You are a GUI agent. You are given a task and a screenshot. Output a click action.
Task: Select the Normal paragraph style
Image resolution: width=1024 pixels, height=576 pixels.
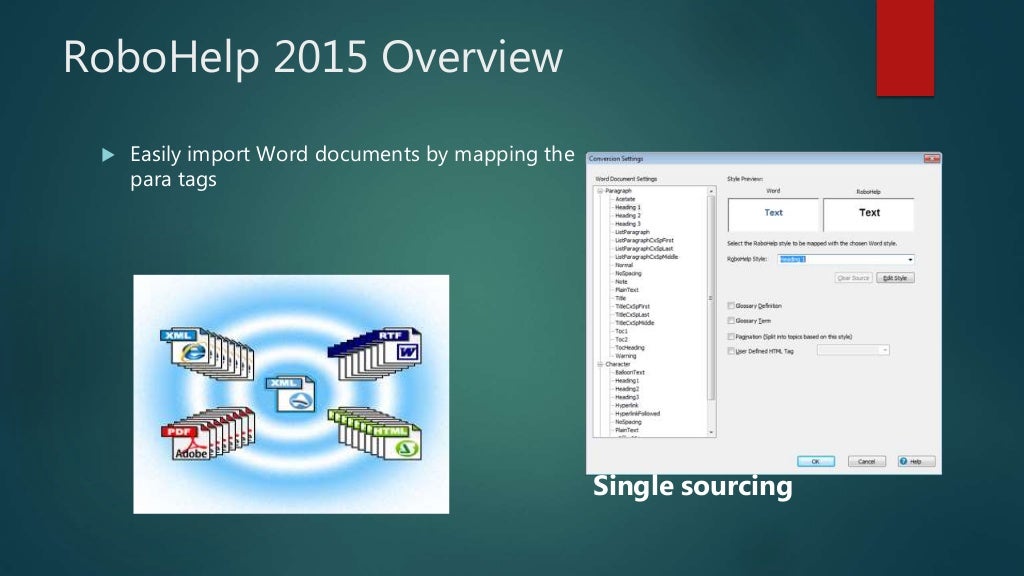624,265
